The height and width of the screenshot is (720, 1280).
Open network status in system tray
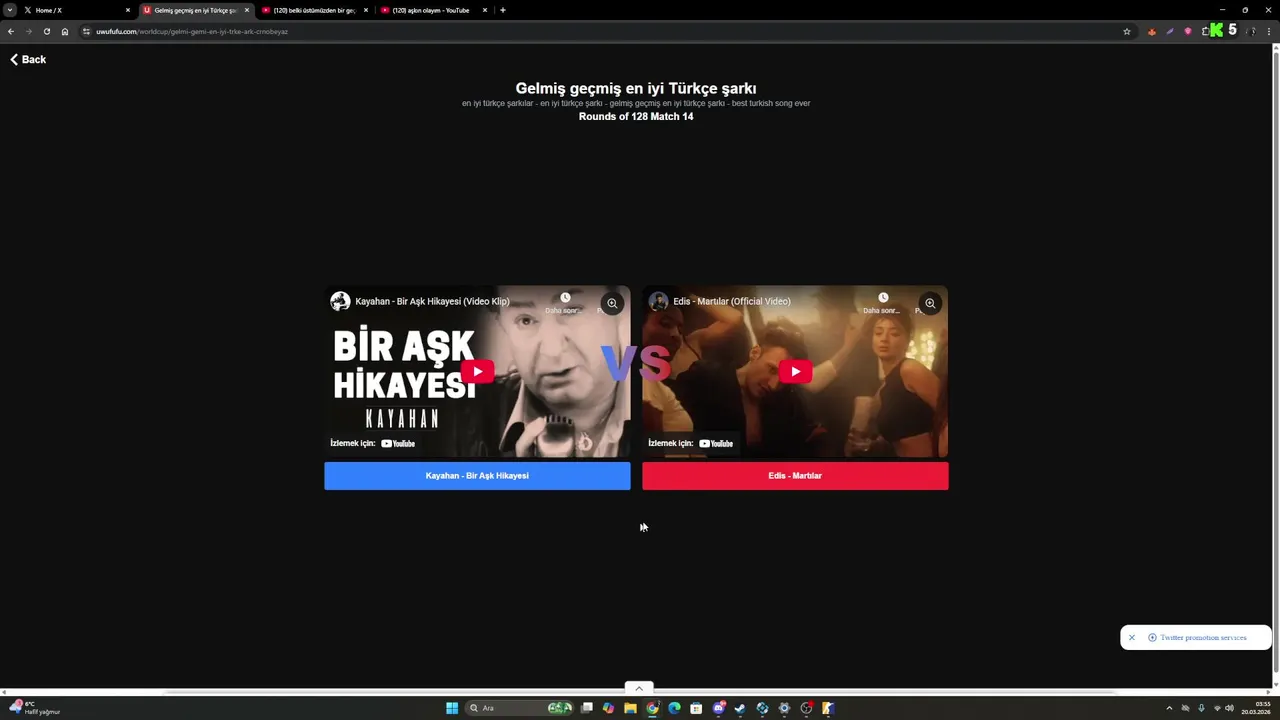coord(1216,708)
